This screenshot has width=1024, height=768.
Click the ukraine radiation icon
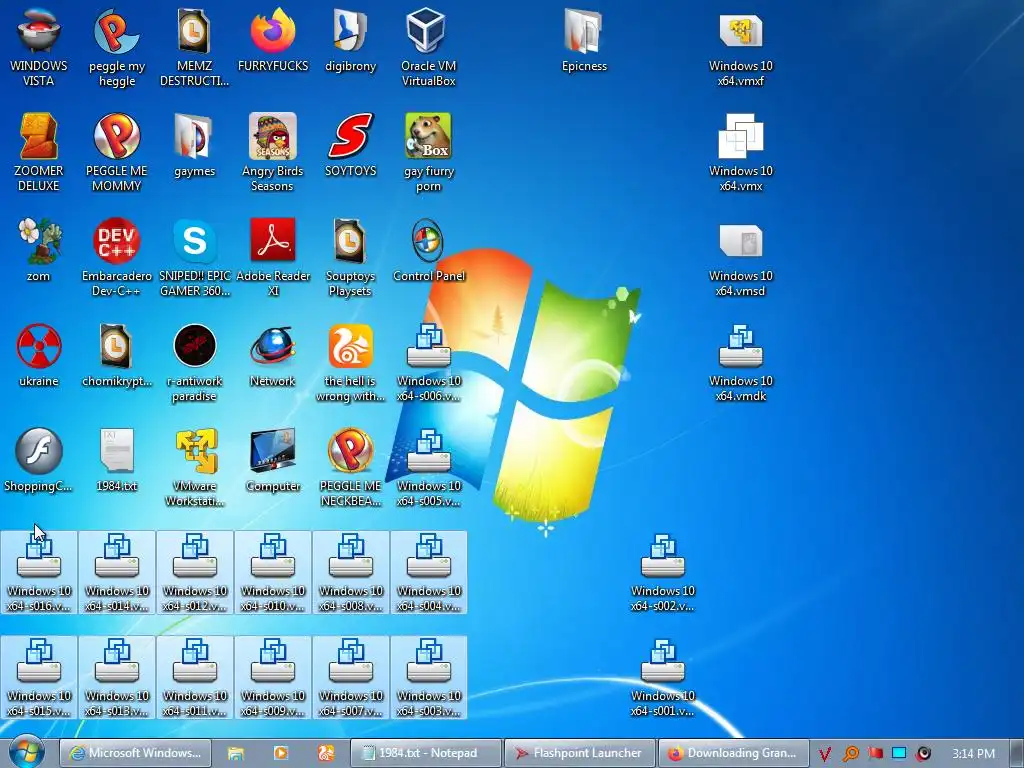[x=39, y=356]
